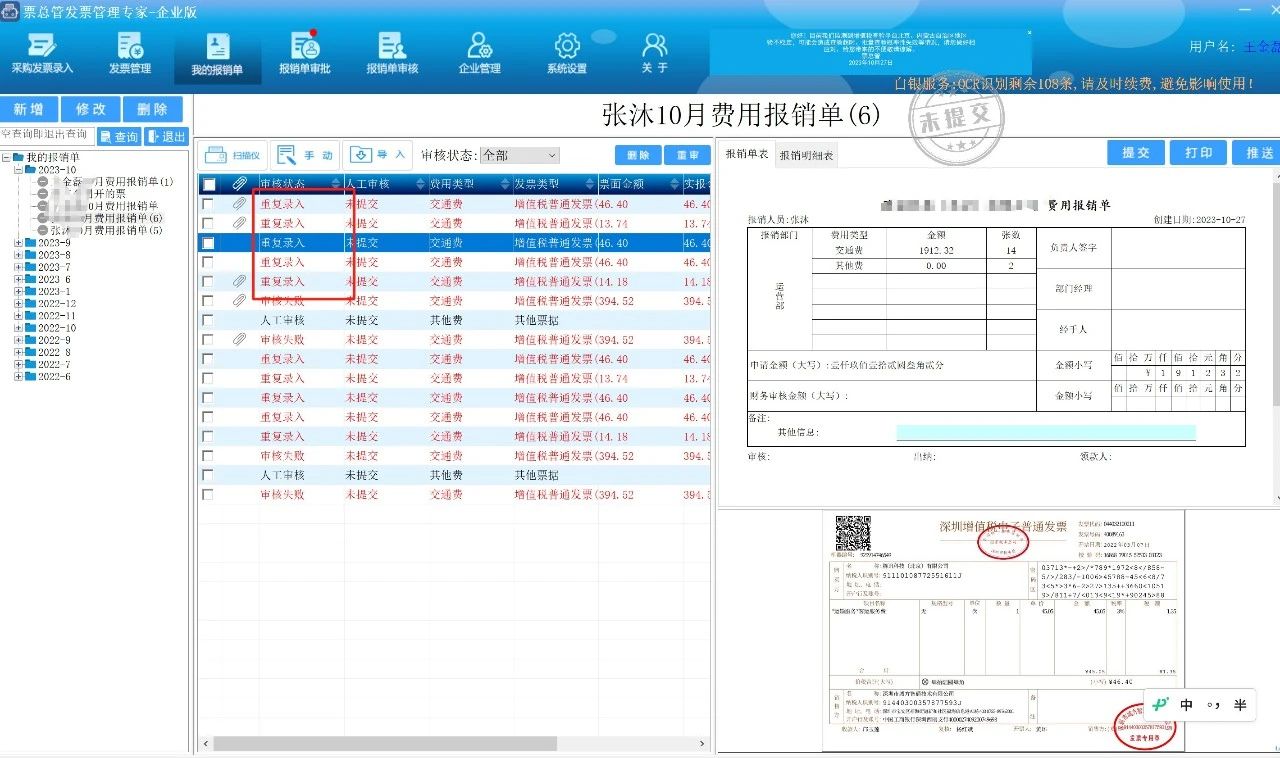Open 报销单审批 with the red badge

304,53
